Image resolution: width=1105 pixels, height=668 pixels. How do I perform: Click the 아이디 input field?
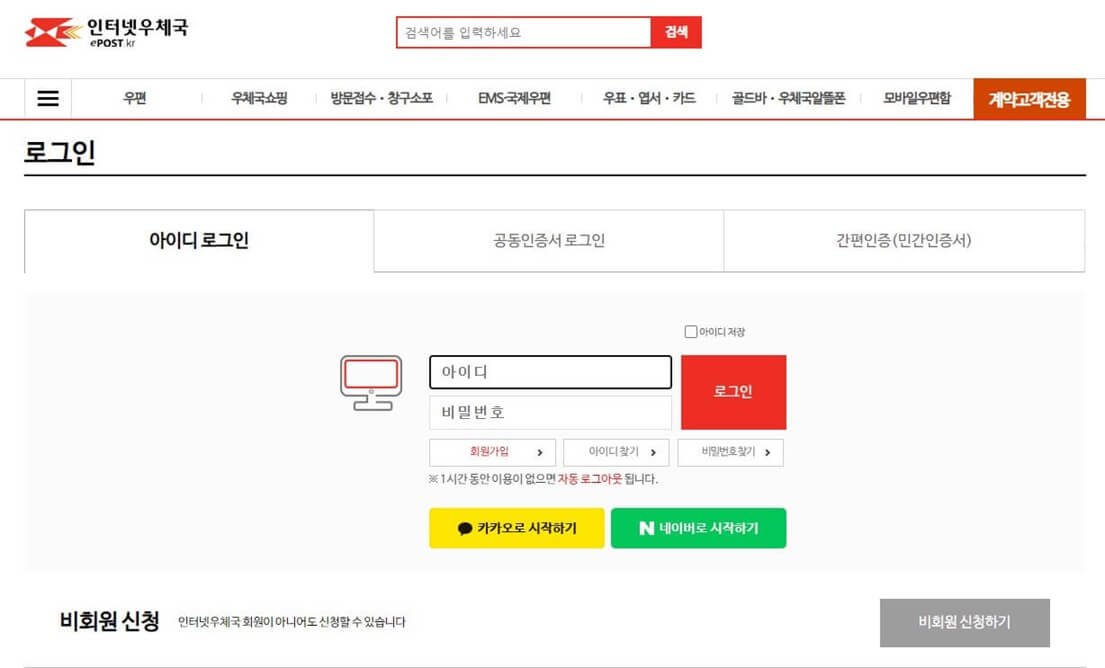(550, 372)
